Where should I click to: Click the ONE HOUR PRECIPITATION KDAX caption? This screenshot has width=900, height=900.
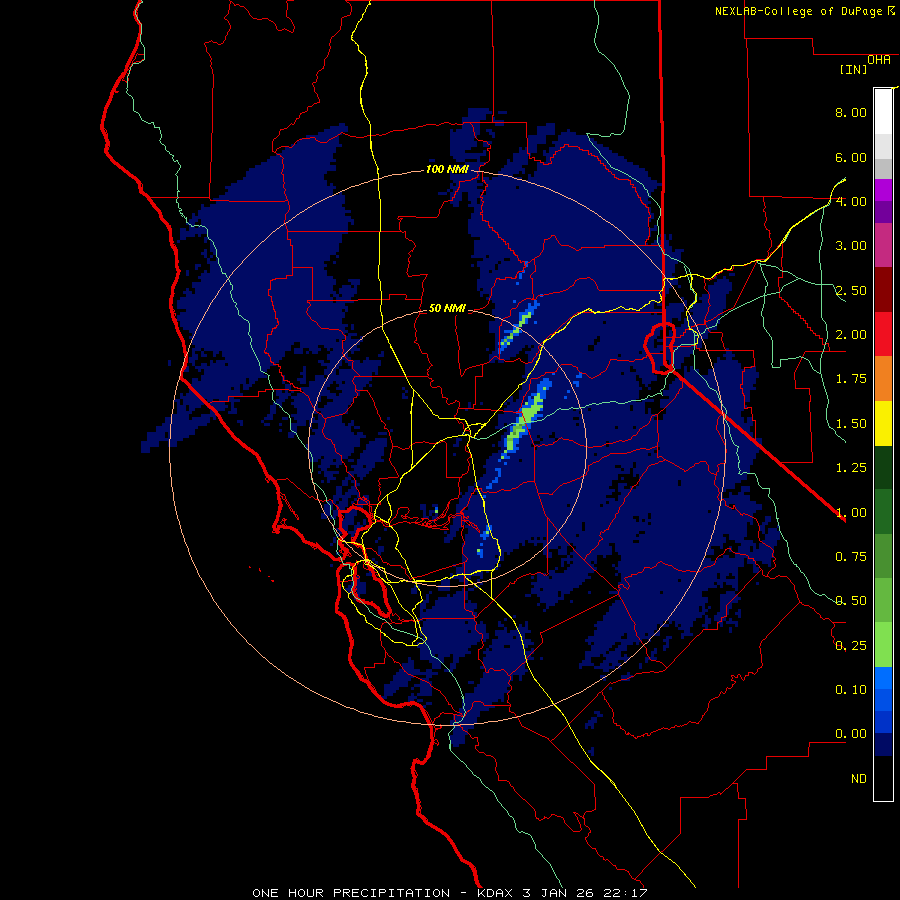pos(450,893)
